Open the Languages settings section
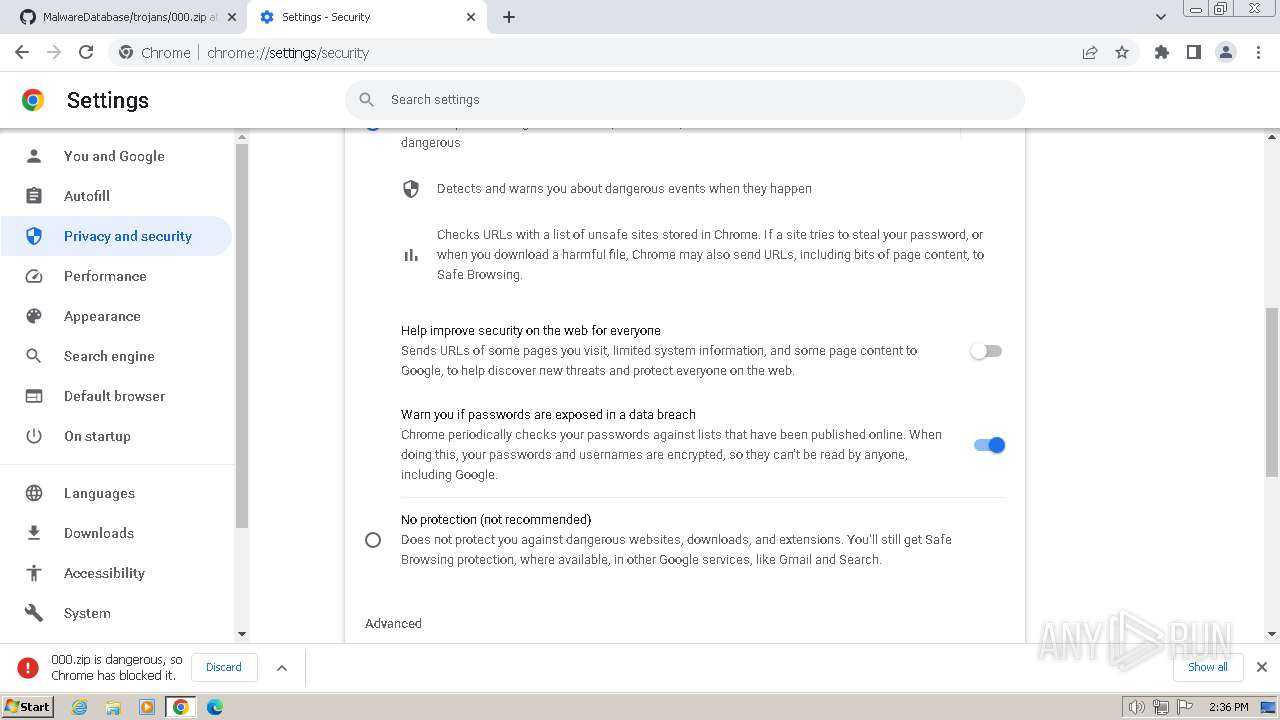Screen dimensions: 1280x720 (x=116, y=493)
